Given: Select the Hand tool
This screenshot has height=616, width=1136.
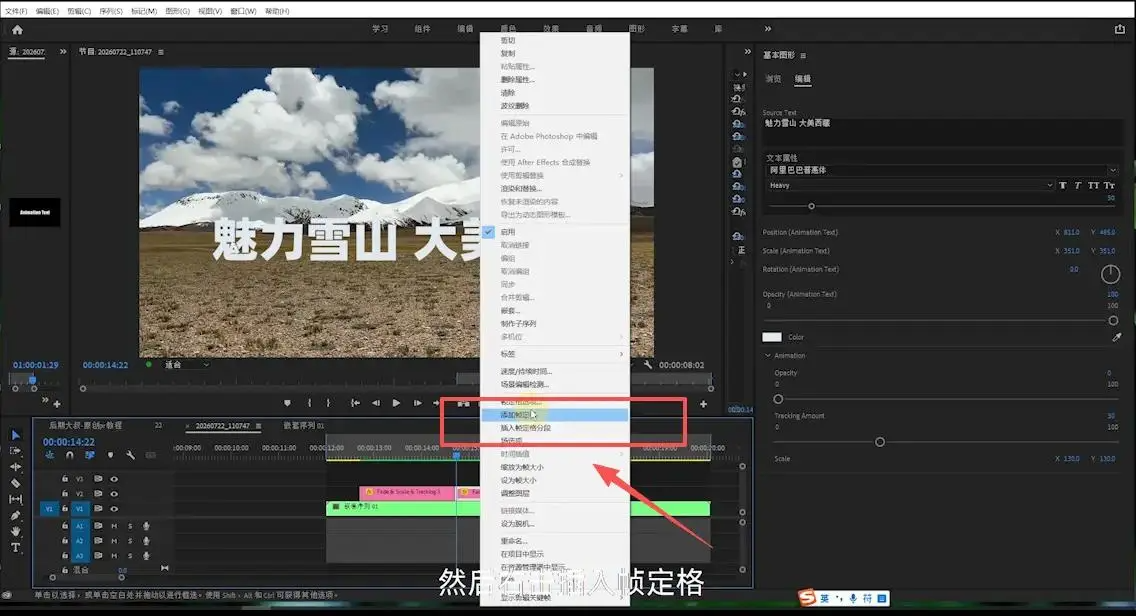Looking at the screenshot, I should (x=16, y=531).
